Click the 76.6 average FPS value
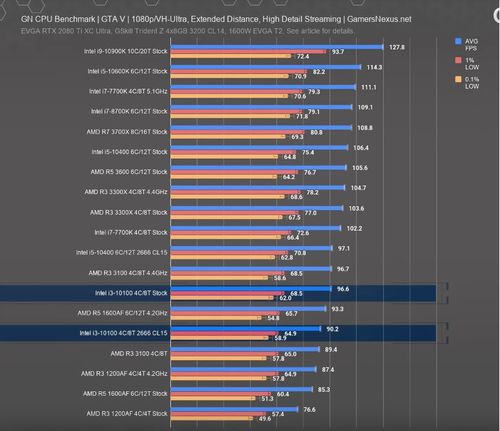 (x=309, y=410)
